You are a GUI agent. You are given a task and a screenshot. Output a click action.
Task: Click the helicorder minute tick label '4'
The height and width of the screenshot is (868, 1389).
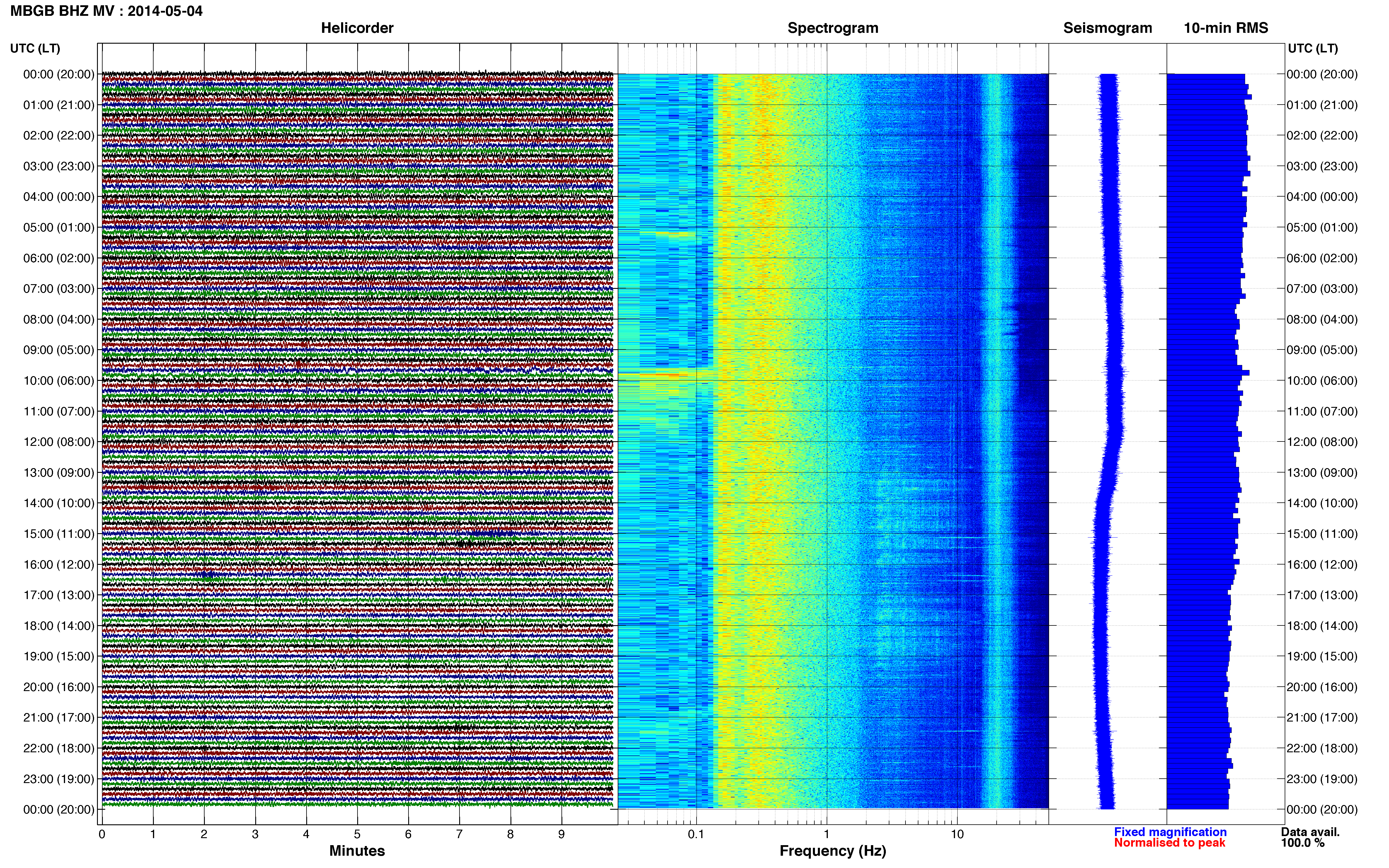[306, 834]
